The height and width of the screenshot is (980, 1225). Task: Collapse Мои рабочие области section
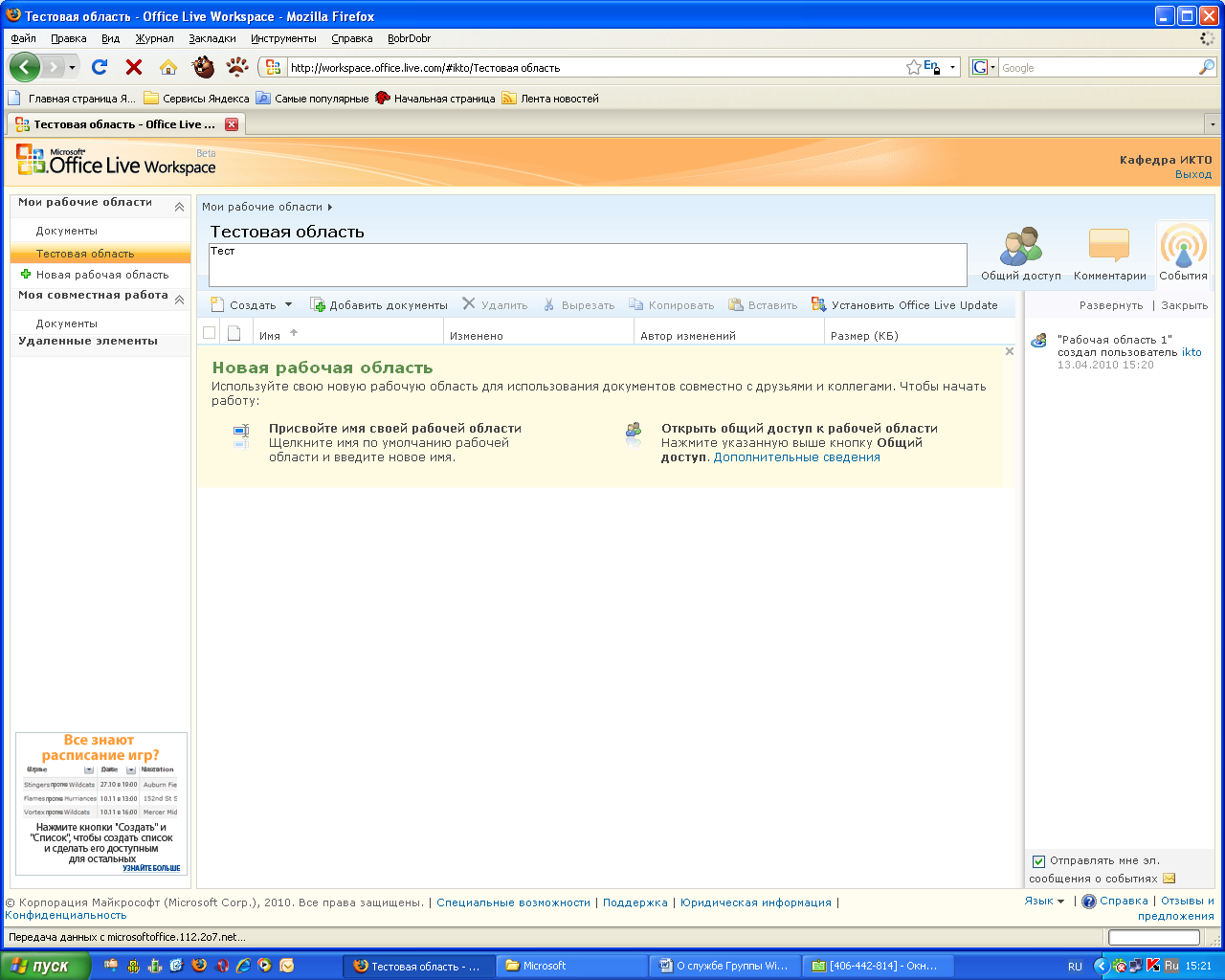pos(179,207)
